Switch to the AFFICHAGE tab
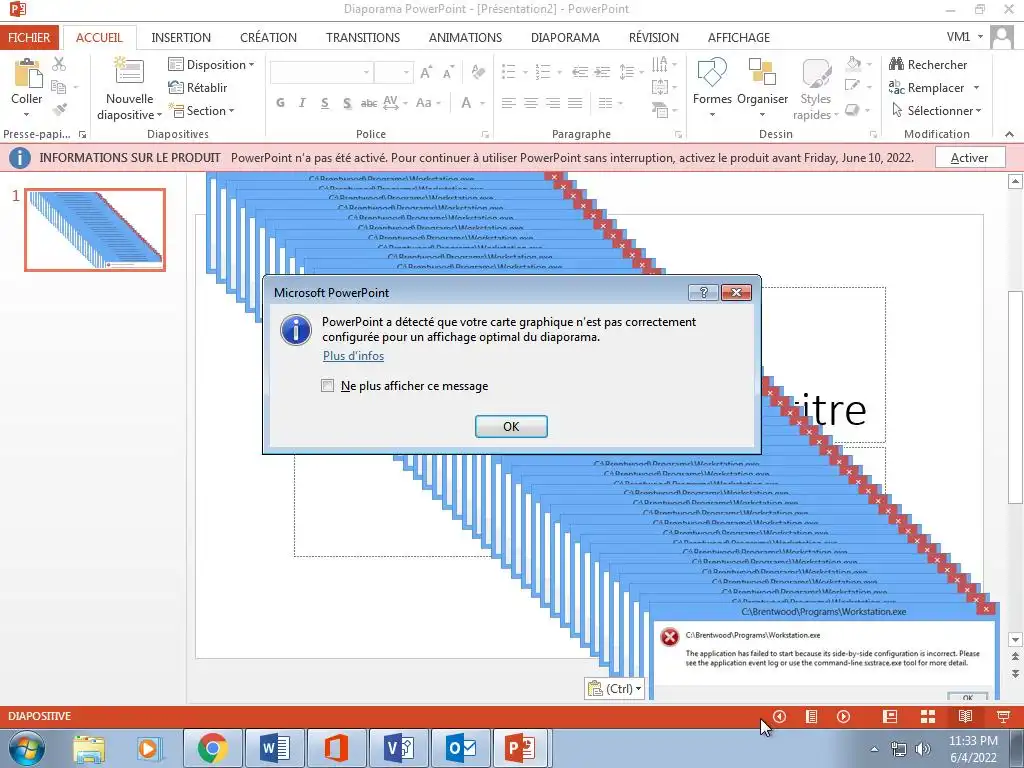This screenshot has width=1024, height=768. pyautogui.click(x=739, y=37)
